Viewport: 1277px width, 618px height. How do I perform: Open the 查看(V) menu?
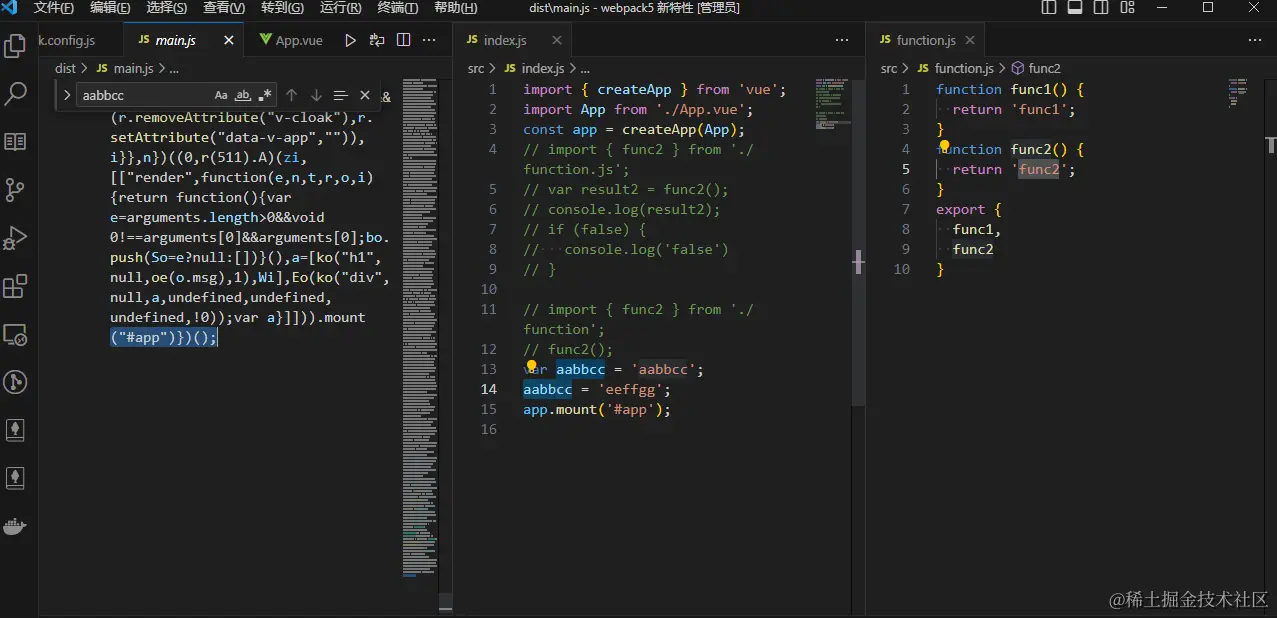[x=223, y=8]
